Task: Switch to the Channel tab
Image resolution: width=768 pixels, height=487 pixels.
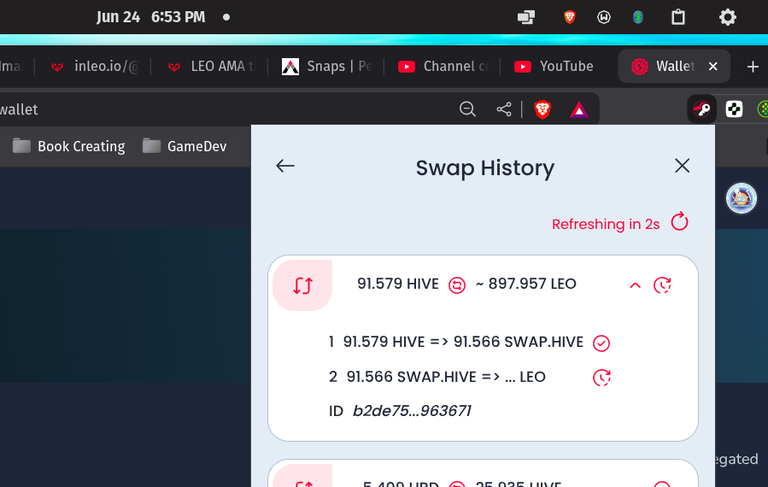Action: tap(443, 66)
